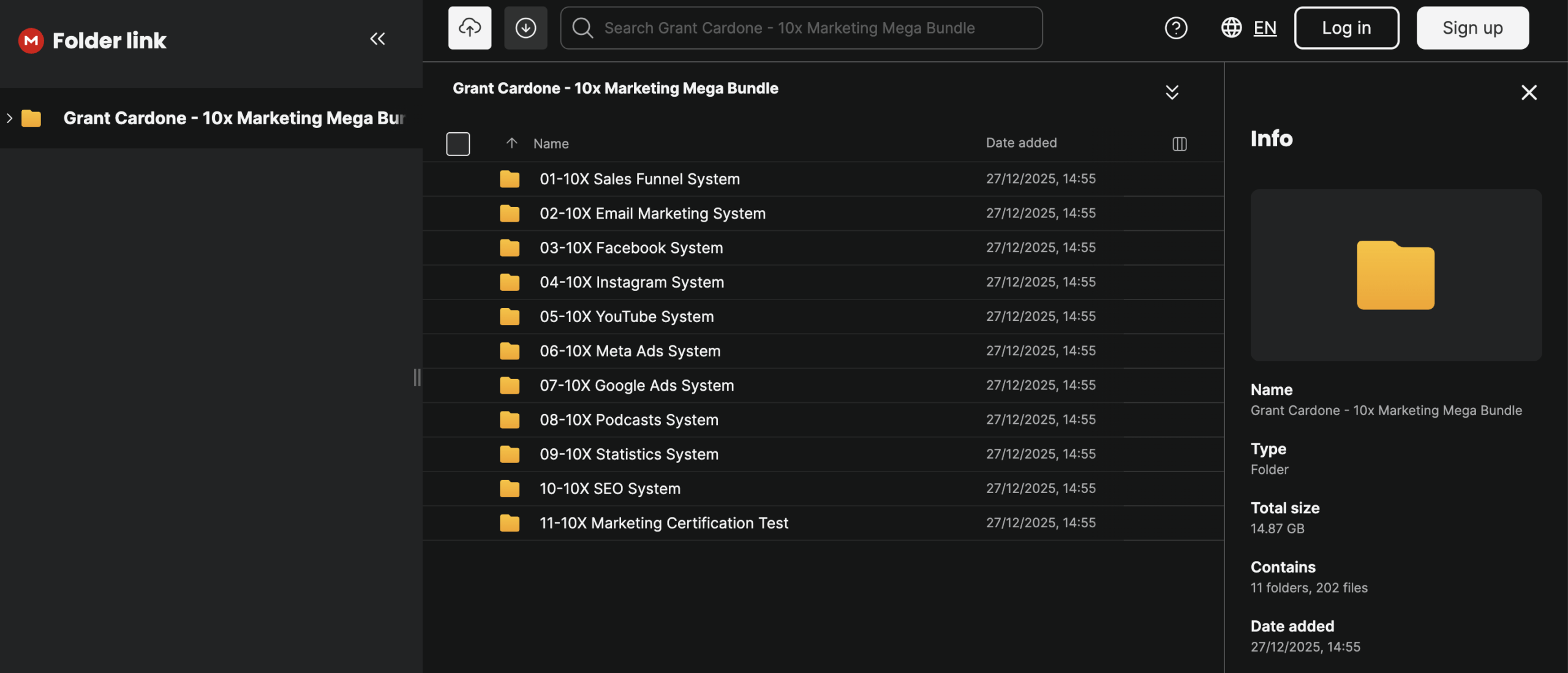This screenshot has width=1568, height=673.
Task: Sort by the Date added column header
Action: coord(1021,143)
